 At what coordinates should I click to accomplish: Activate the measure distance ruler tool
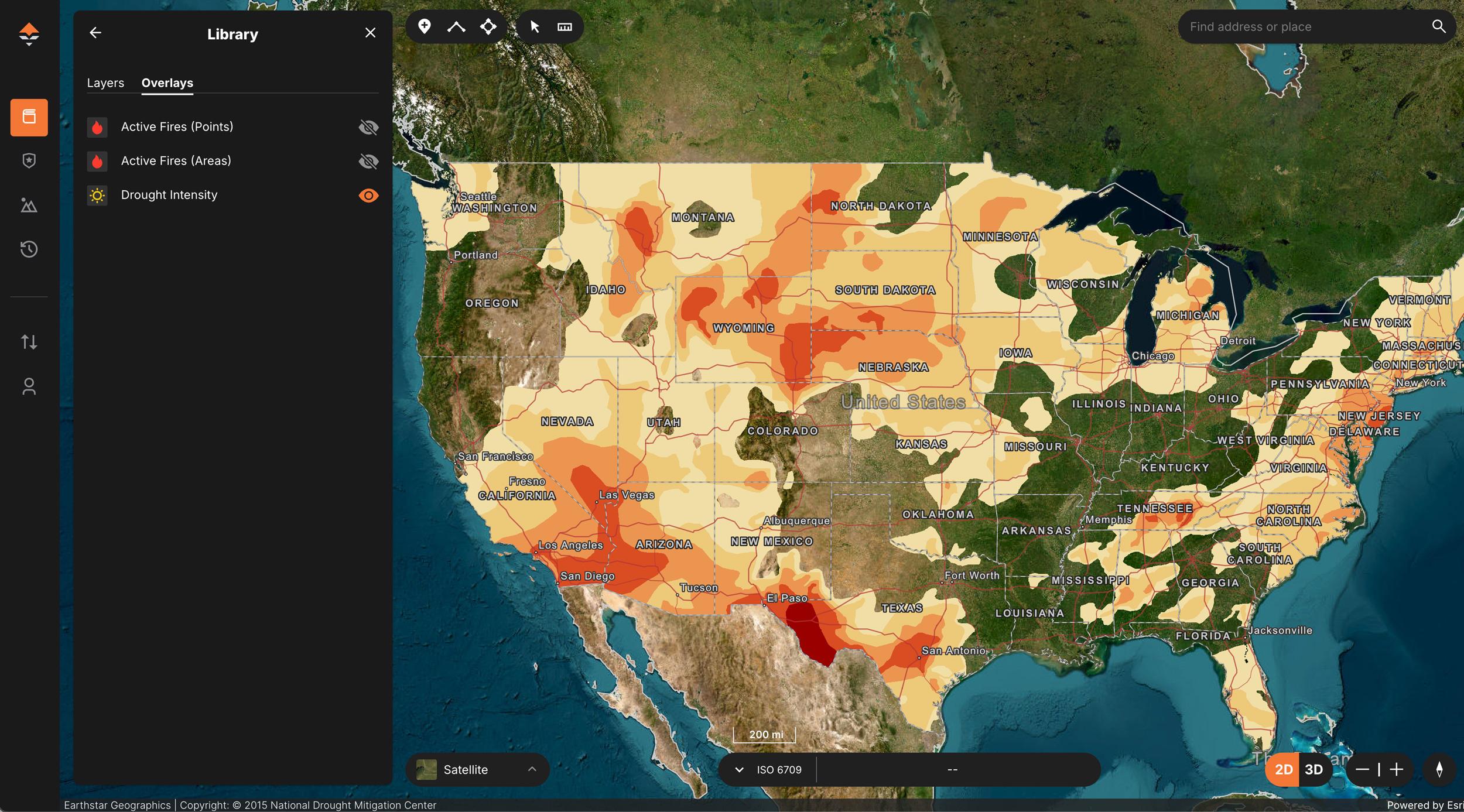564,26
